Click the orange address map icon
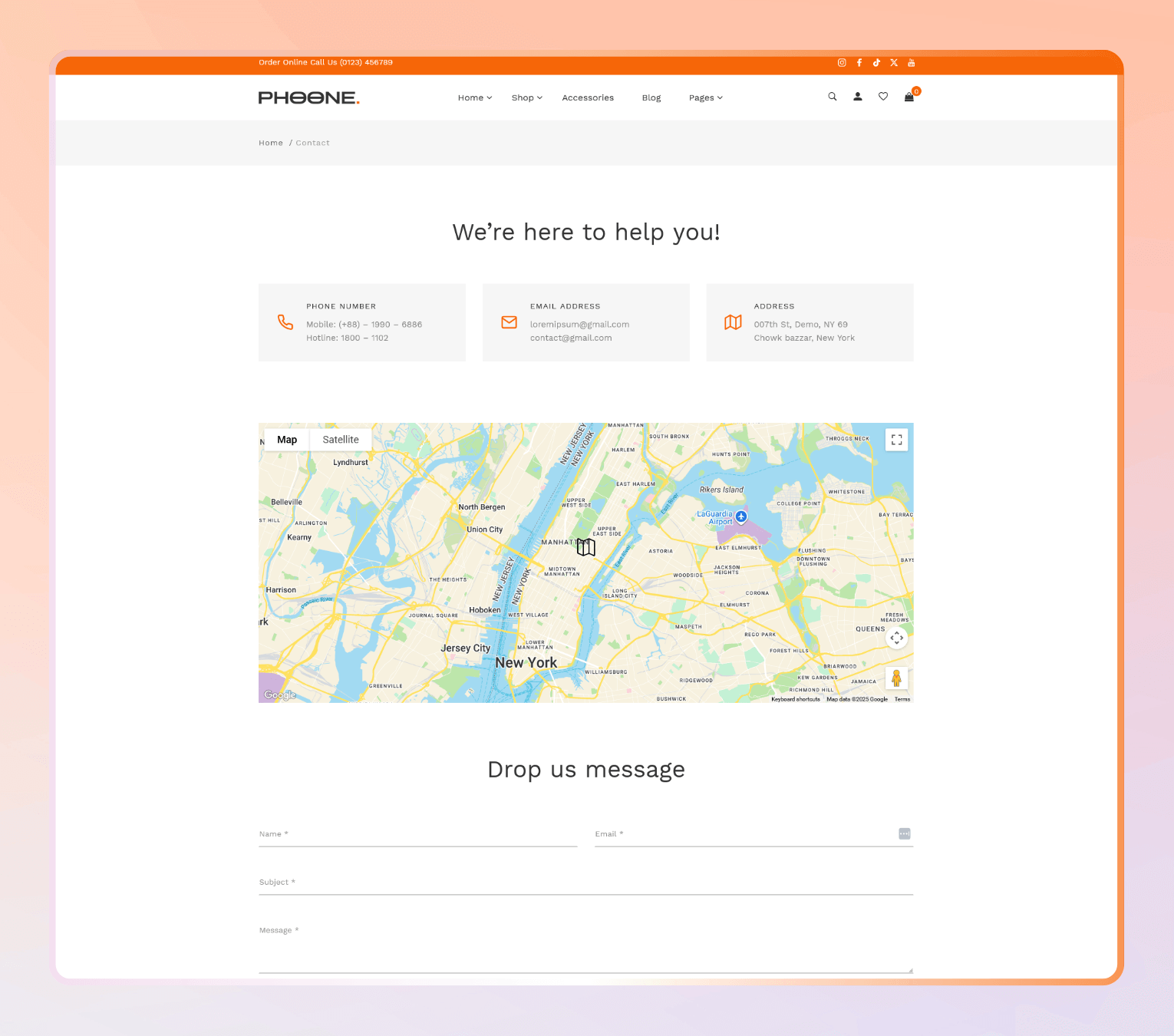 coord(733,322)
